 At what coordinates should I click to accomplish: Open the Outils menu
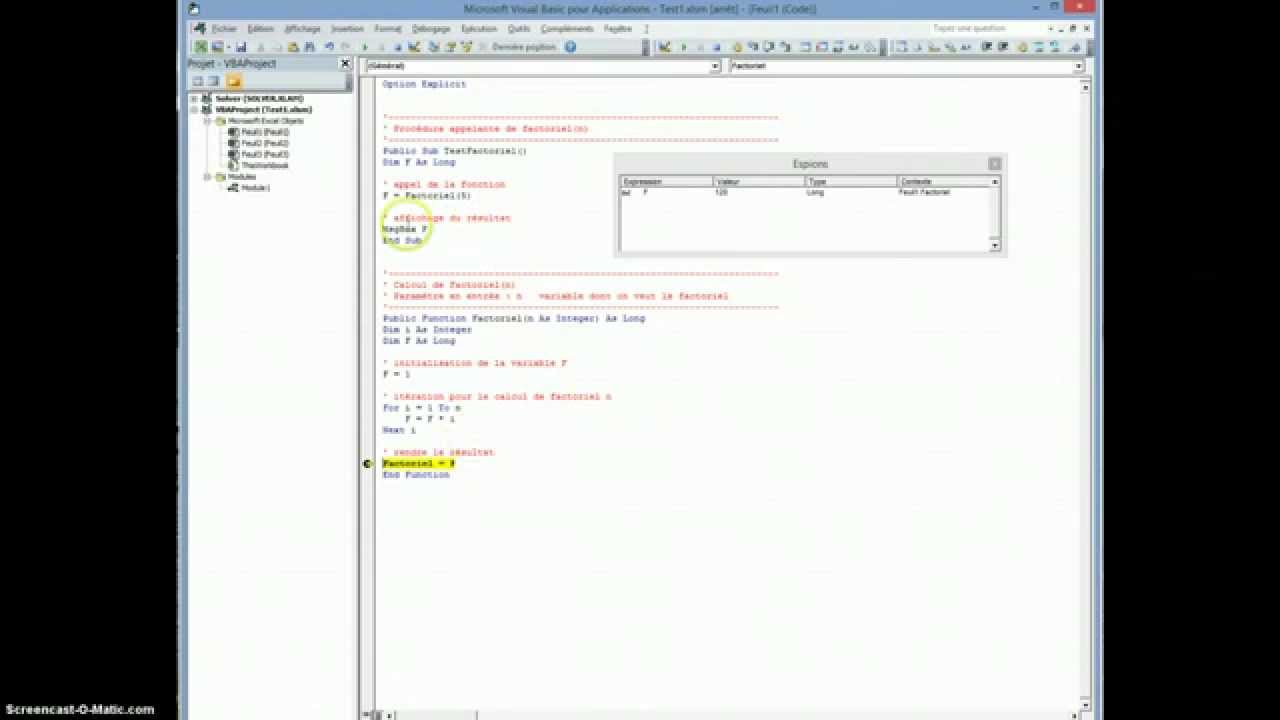(519, 29)
